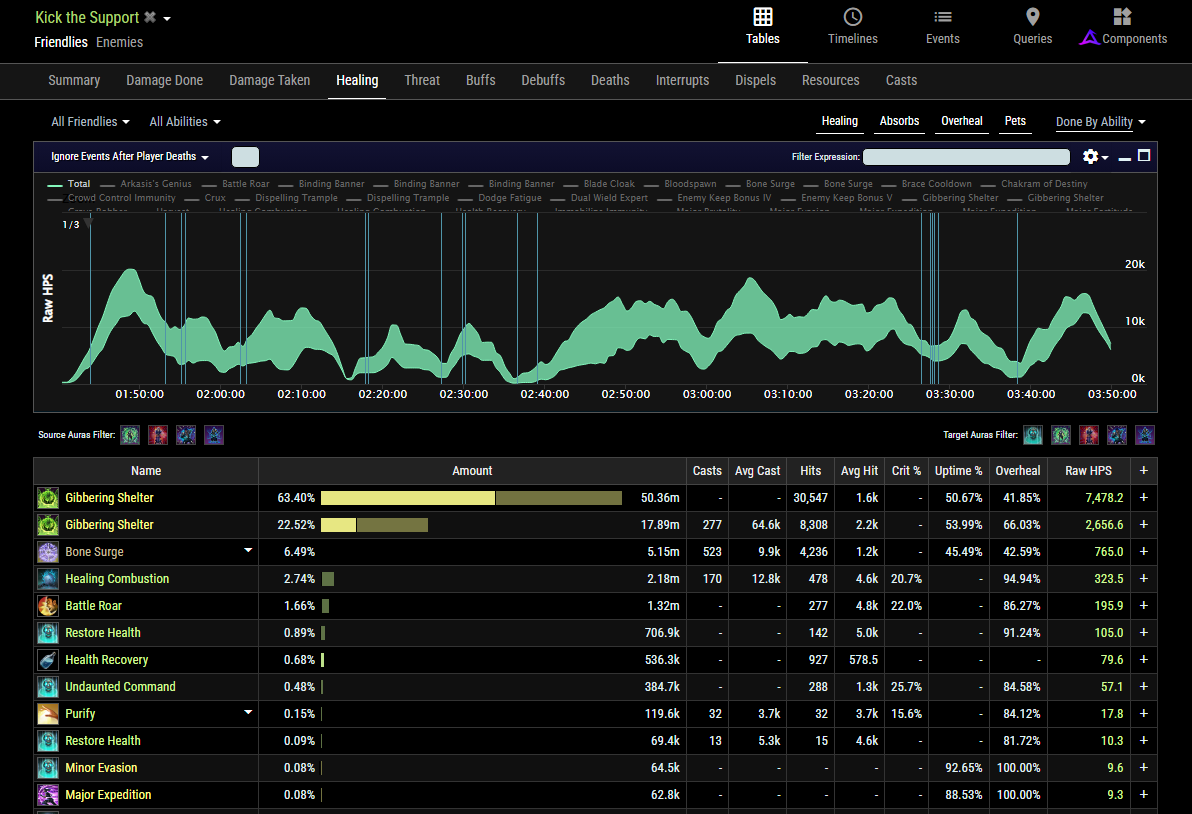Image resolution: width=1192 pixels, height=814 pixels.
Task: Open the Done By Ability dropdown
Action: click(x=1100, y=122)
